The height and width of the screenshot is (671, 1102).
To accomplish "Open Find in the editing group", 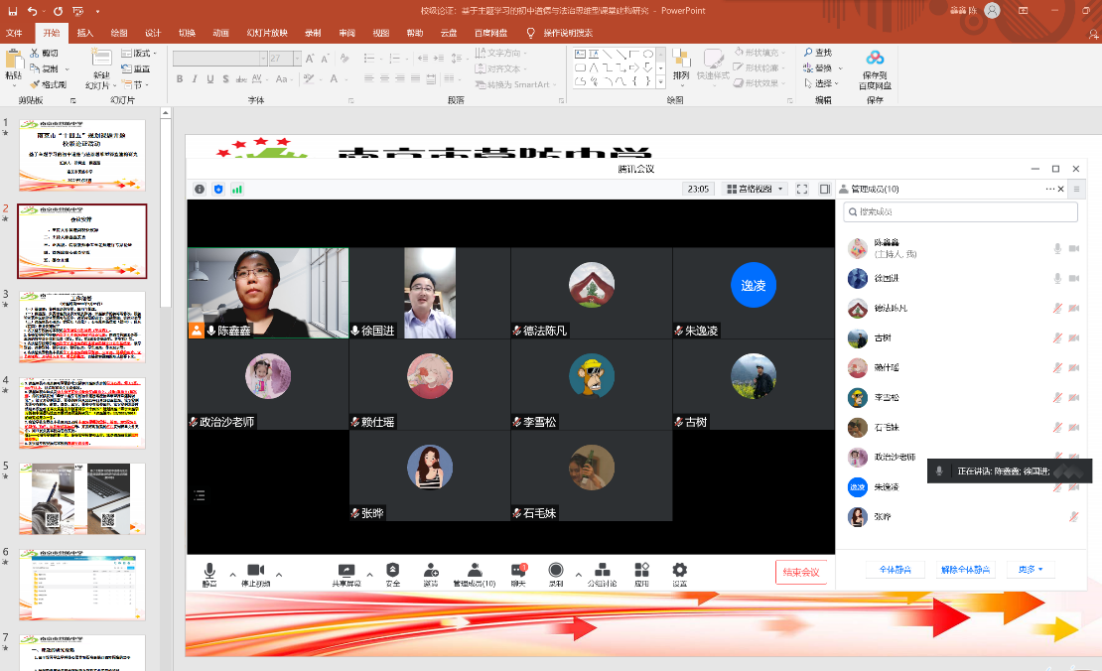I will 818,53.
